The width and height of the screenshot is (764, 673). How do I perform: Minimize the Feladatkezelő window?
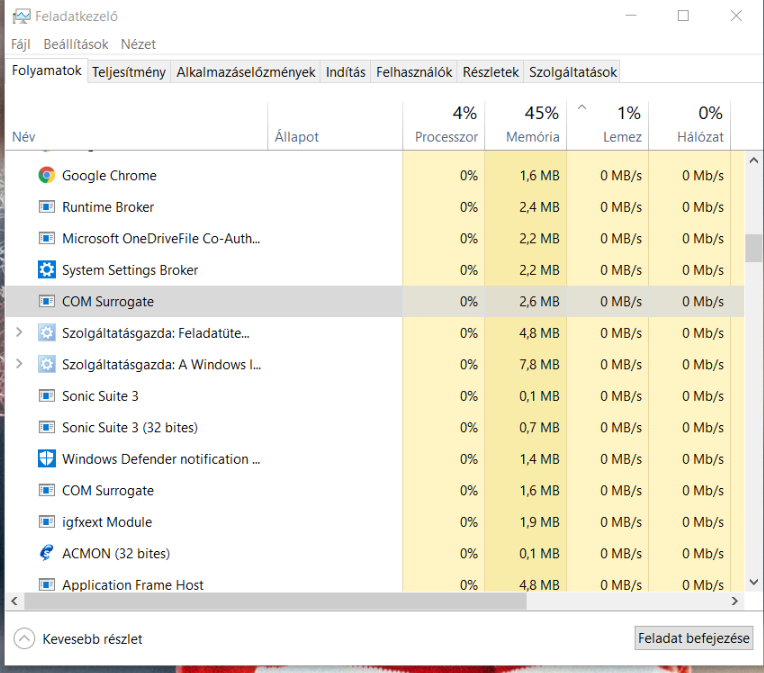[x=631, y=16]
